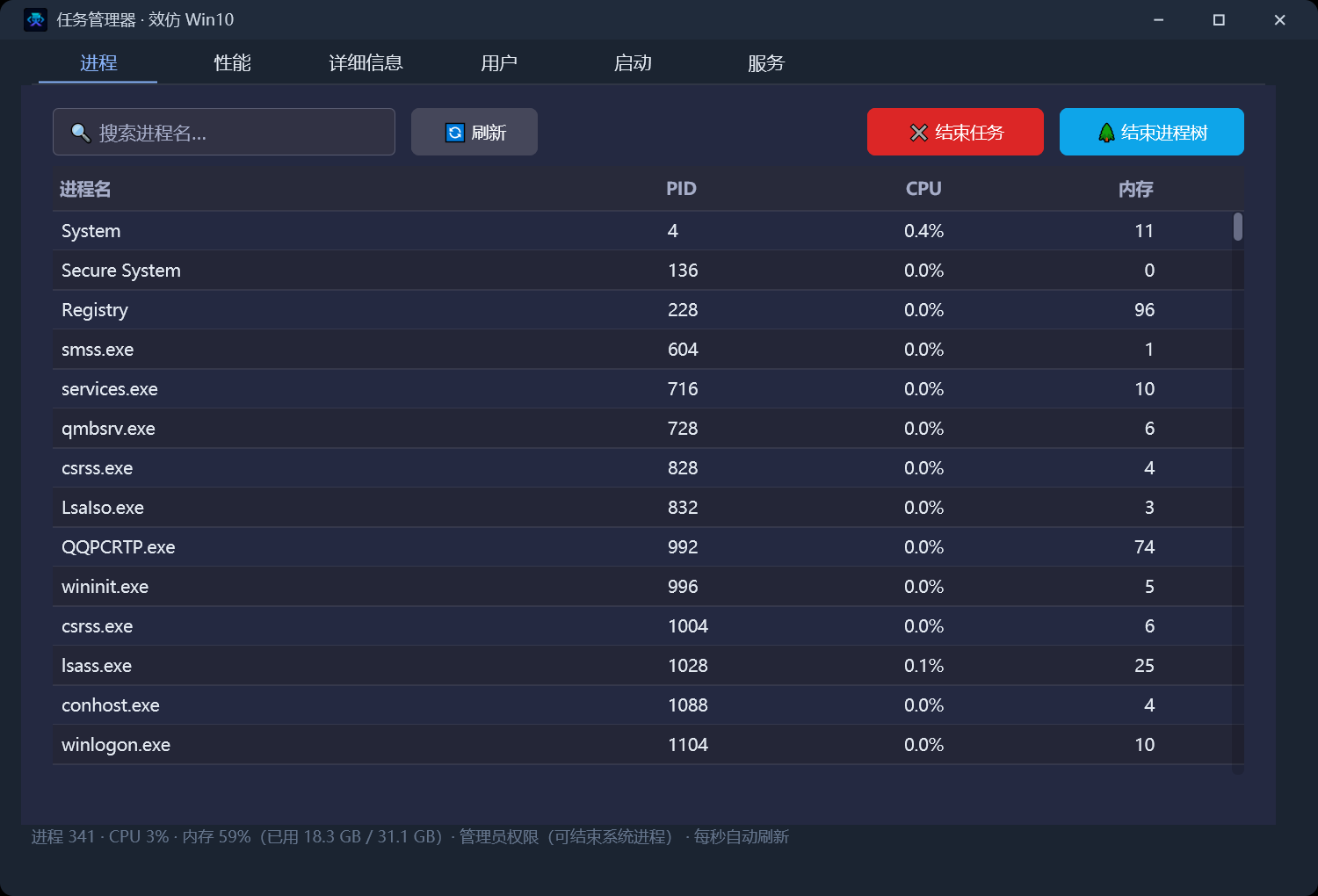The width and height of the screenshot is (1318, 896).
Task: Select the QQPCRTP.exe process
Action: [648, 547]
